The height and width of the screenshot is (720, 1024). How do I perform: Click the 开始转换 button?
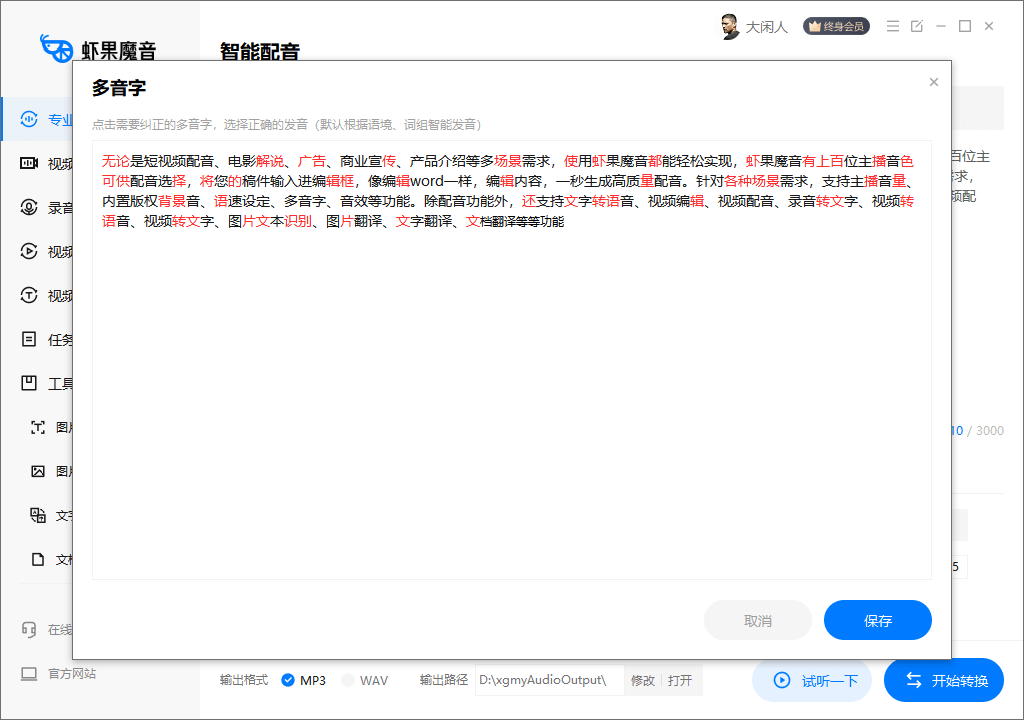943,680
